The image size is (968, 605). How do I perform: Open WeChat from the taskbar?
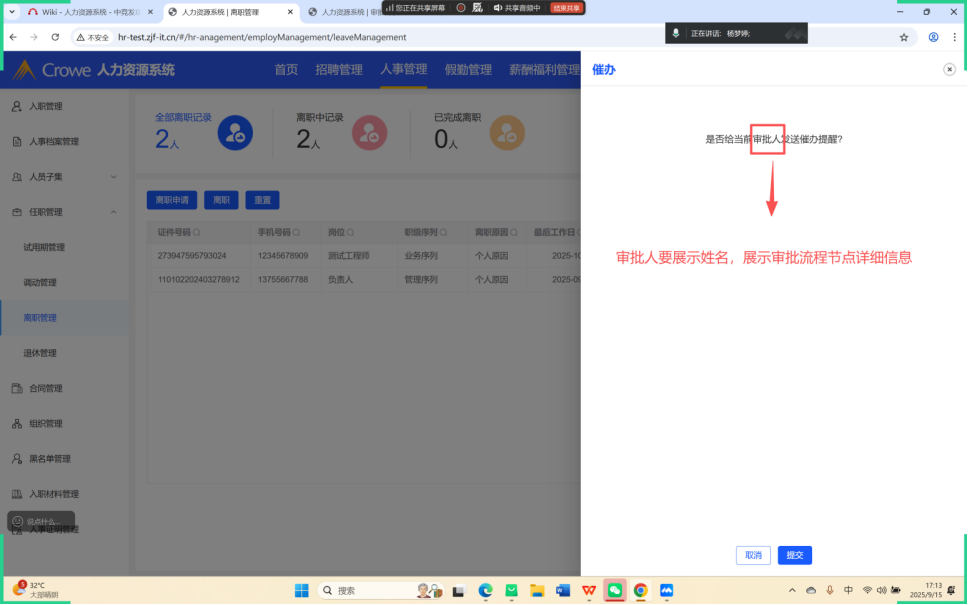615,591
